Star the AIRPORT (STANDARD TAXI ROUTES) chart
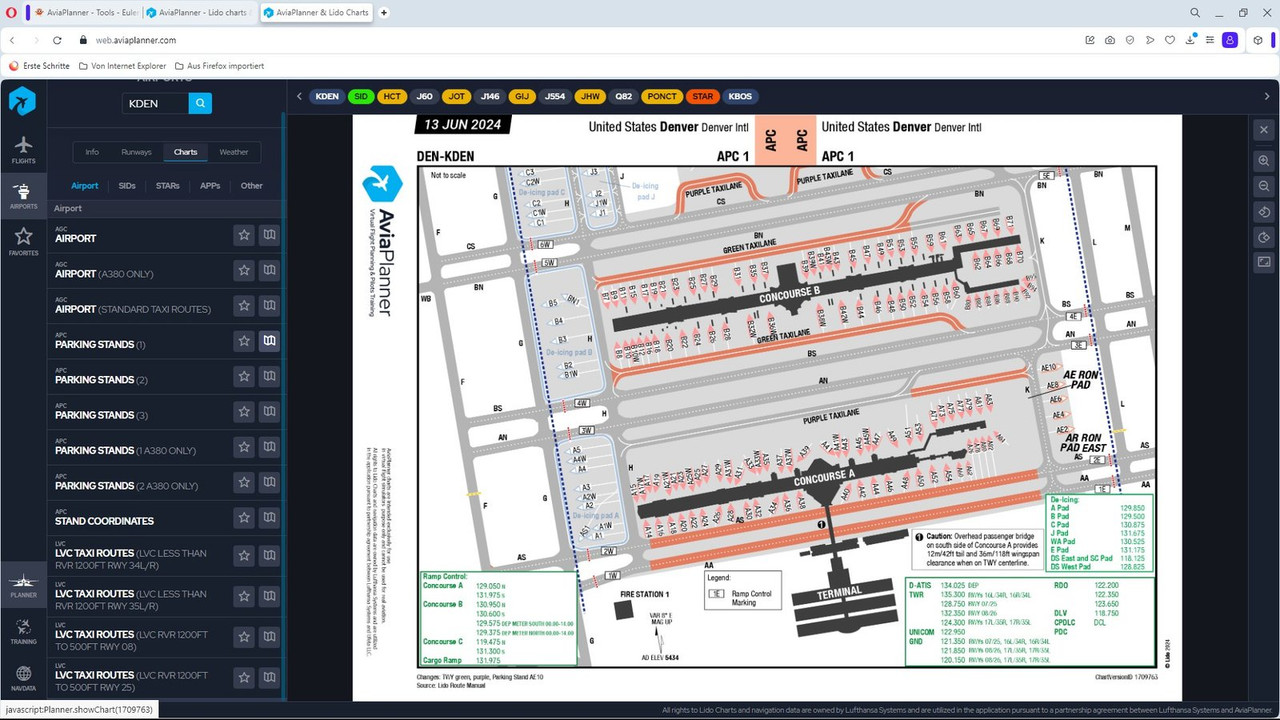 tap(243, 306)
